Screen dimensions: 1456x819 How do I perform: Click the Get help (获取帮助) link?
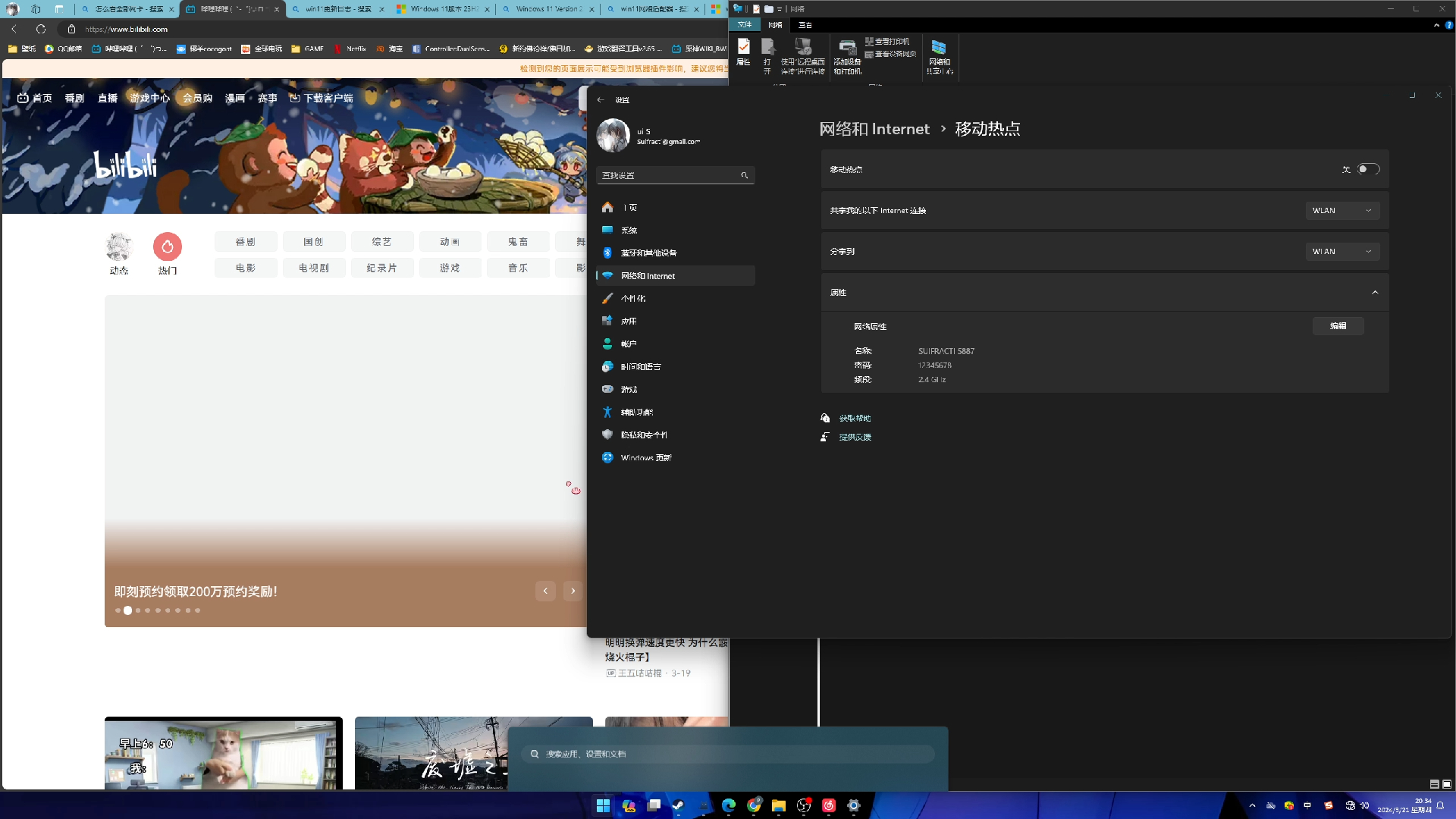click(x=855, y=418)
